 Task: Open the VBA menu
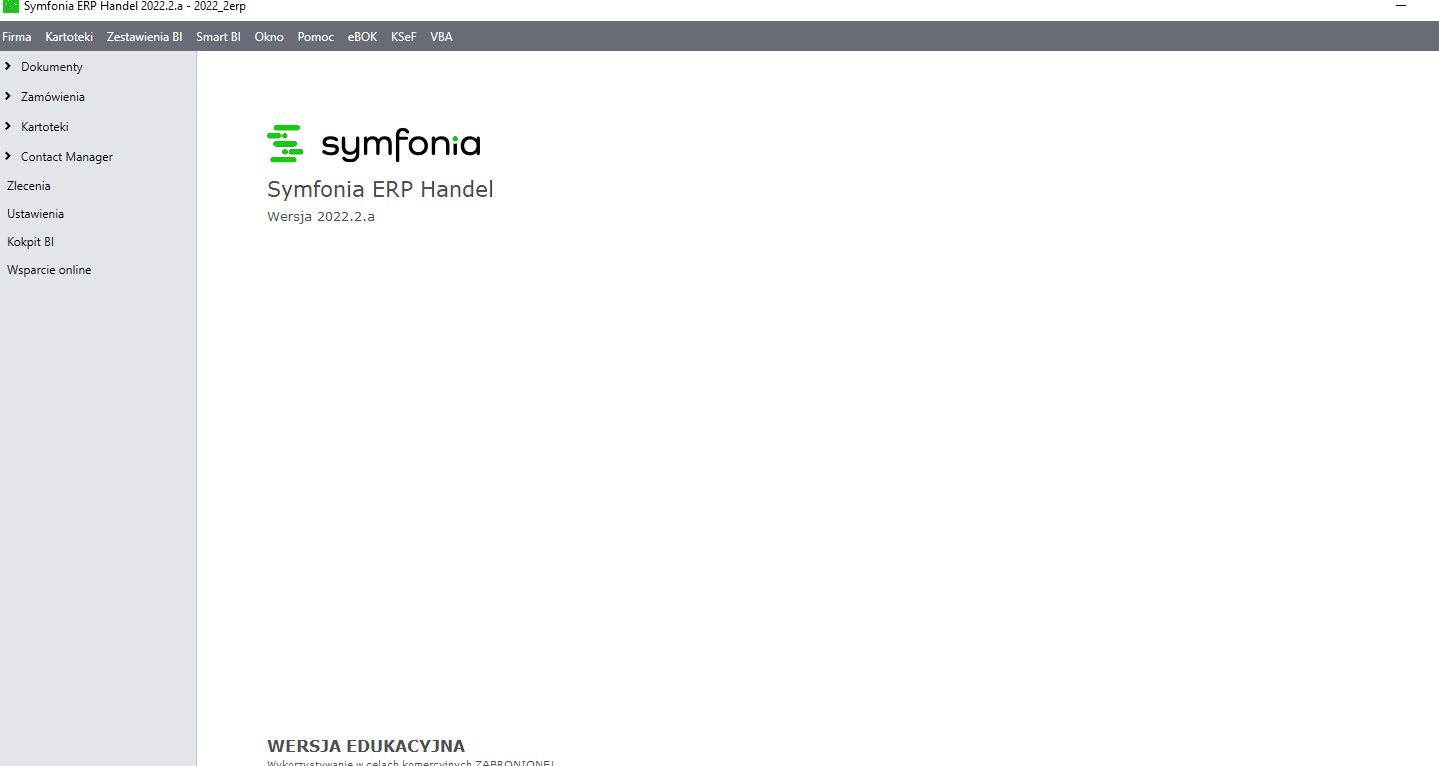[x=441, y=37]
